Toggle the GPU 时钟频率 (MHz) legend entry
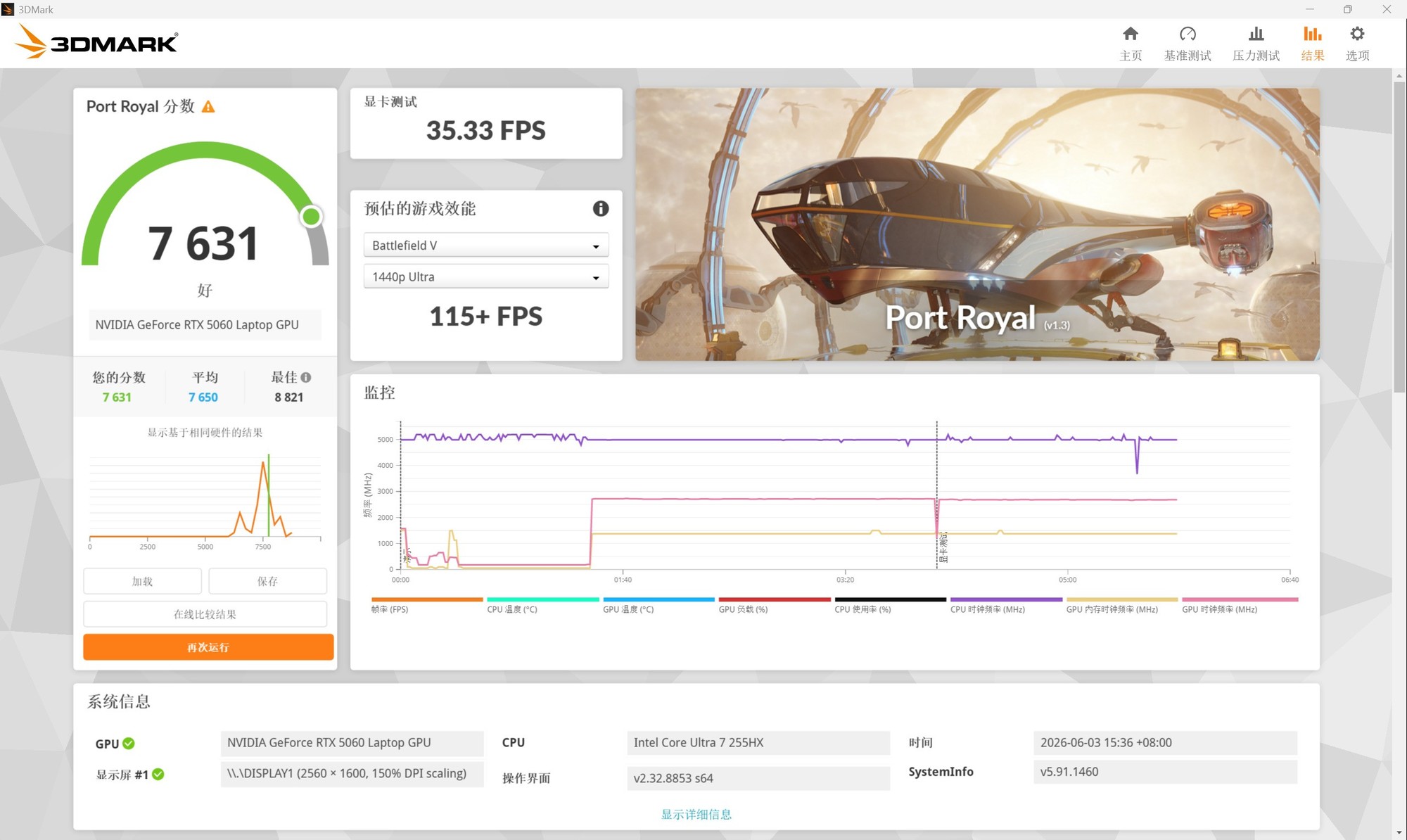 pyautogui.click(x=1240, y=605)
